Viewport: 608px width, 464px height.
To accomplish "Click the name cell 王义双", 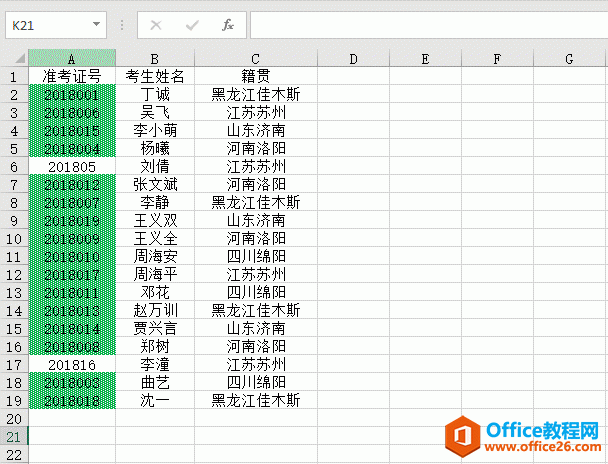I will click(155, 220).
